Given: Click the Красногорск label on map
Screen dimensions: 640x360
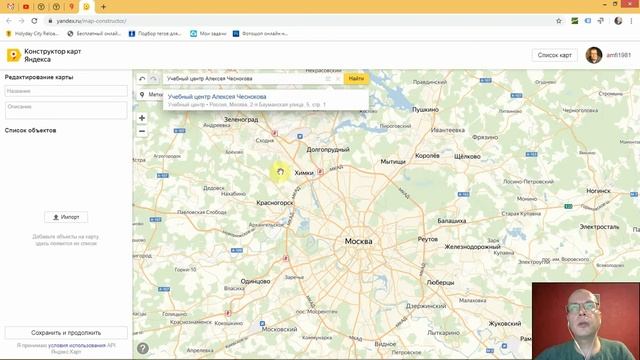Looking at the screenshot, I should 275,203.
